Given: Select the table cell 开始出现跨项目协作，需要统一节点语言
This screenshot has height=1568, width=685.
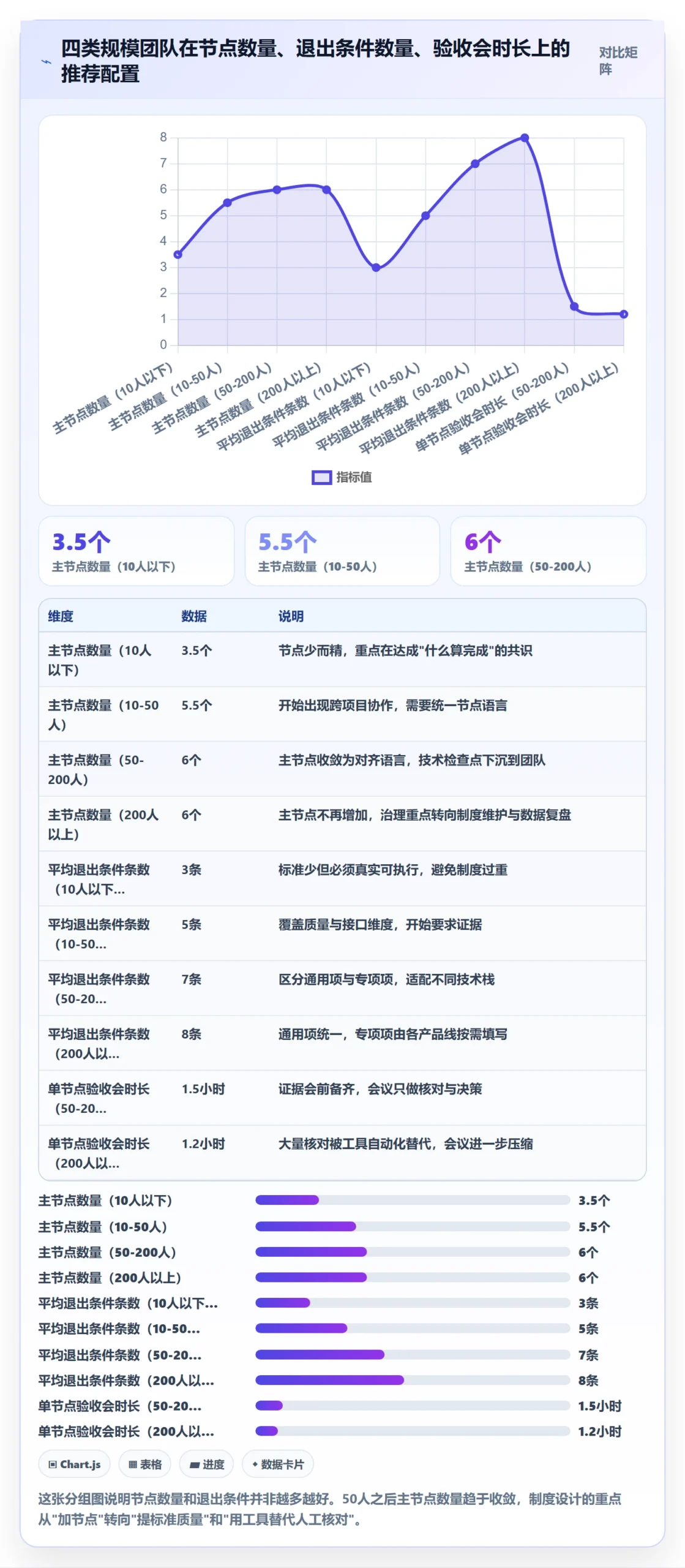Looking at the screenshot, I should (393, 706).
